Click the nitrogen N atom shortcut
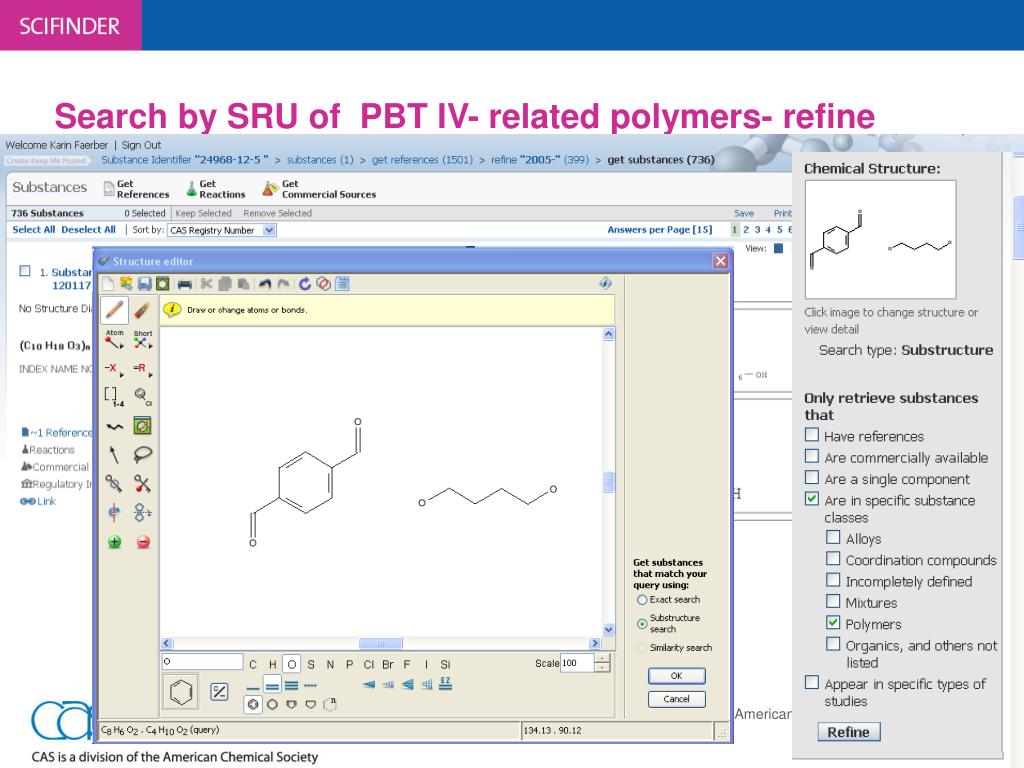This screenshot has height=768, width=1024. point(330,665)
